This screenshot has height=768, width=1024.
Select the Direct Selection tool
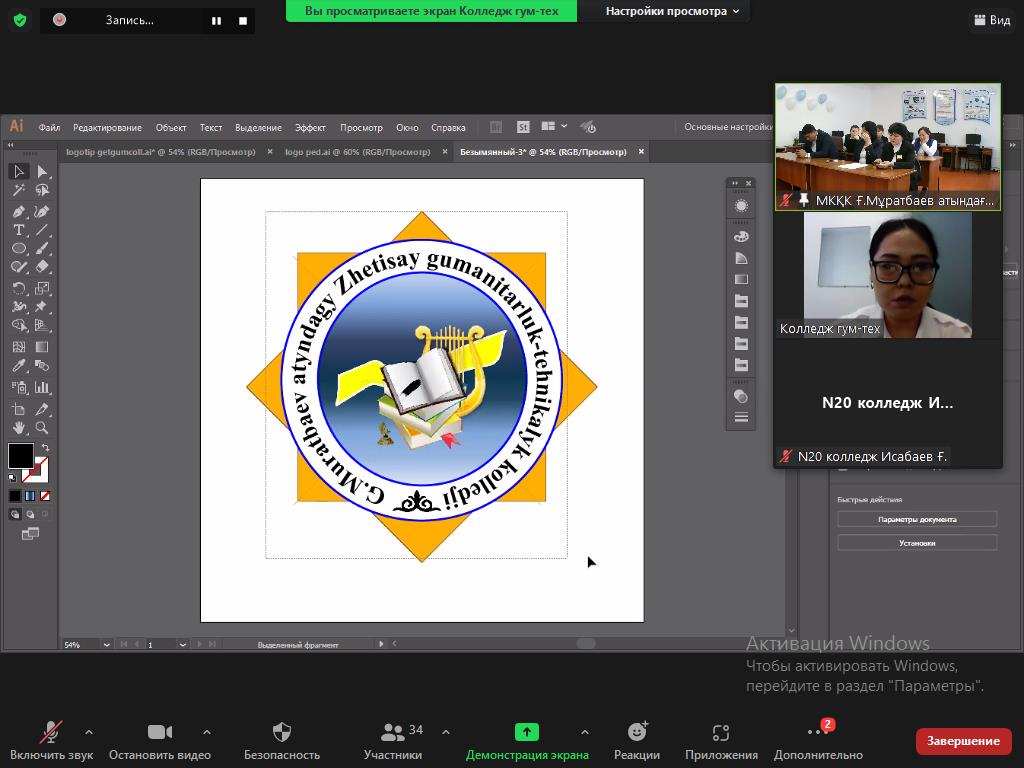tap(42, 171)
